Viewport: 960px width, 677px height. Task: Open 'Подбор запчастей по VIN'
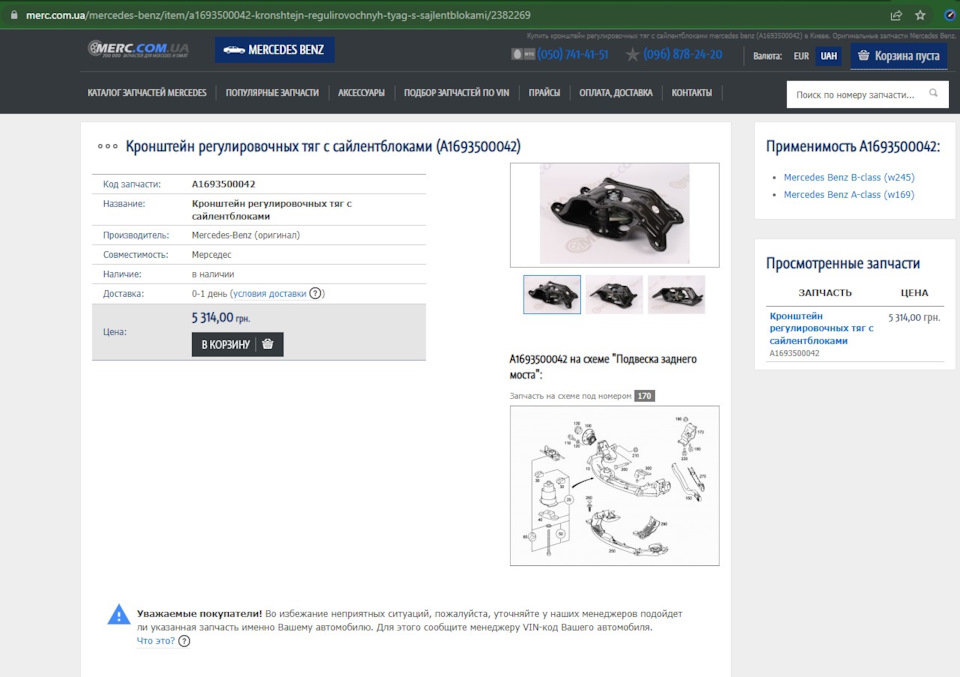tap(456, 93)
